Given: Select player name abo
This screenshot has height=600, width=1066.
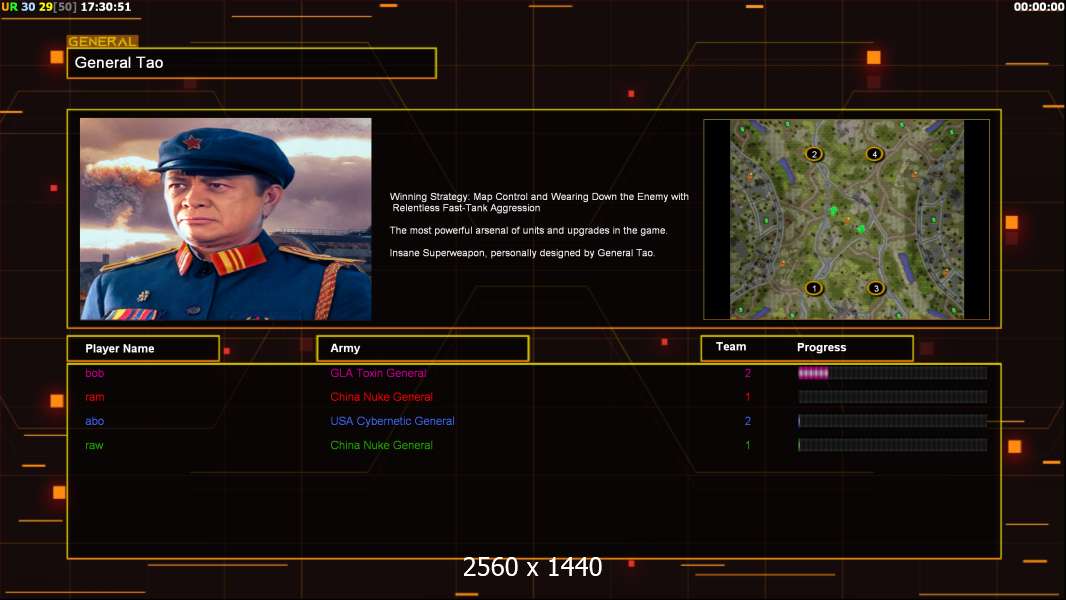Looking at the screenshot, I should [94, 421].
